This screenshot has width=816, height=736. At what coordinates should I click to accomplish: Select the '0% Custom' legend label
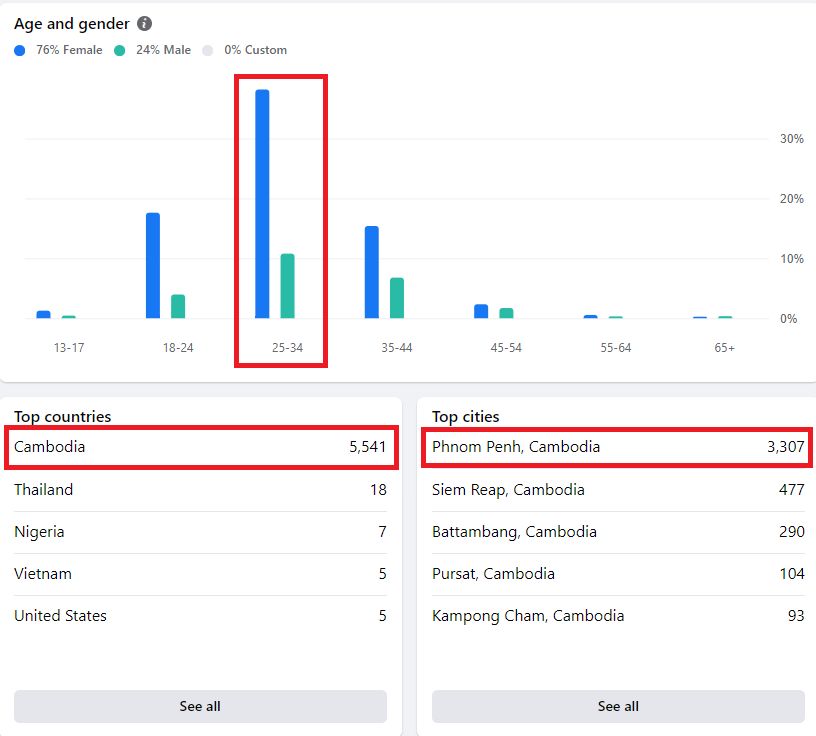[256, 50]
